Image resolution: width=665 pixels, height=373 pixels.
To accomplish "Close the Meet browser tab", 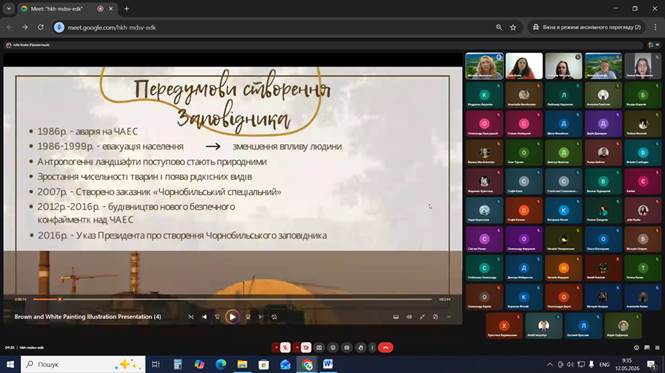I will tap(111, 8).
